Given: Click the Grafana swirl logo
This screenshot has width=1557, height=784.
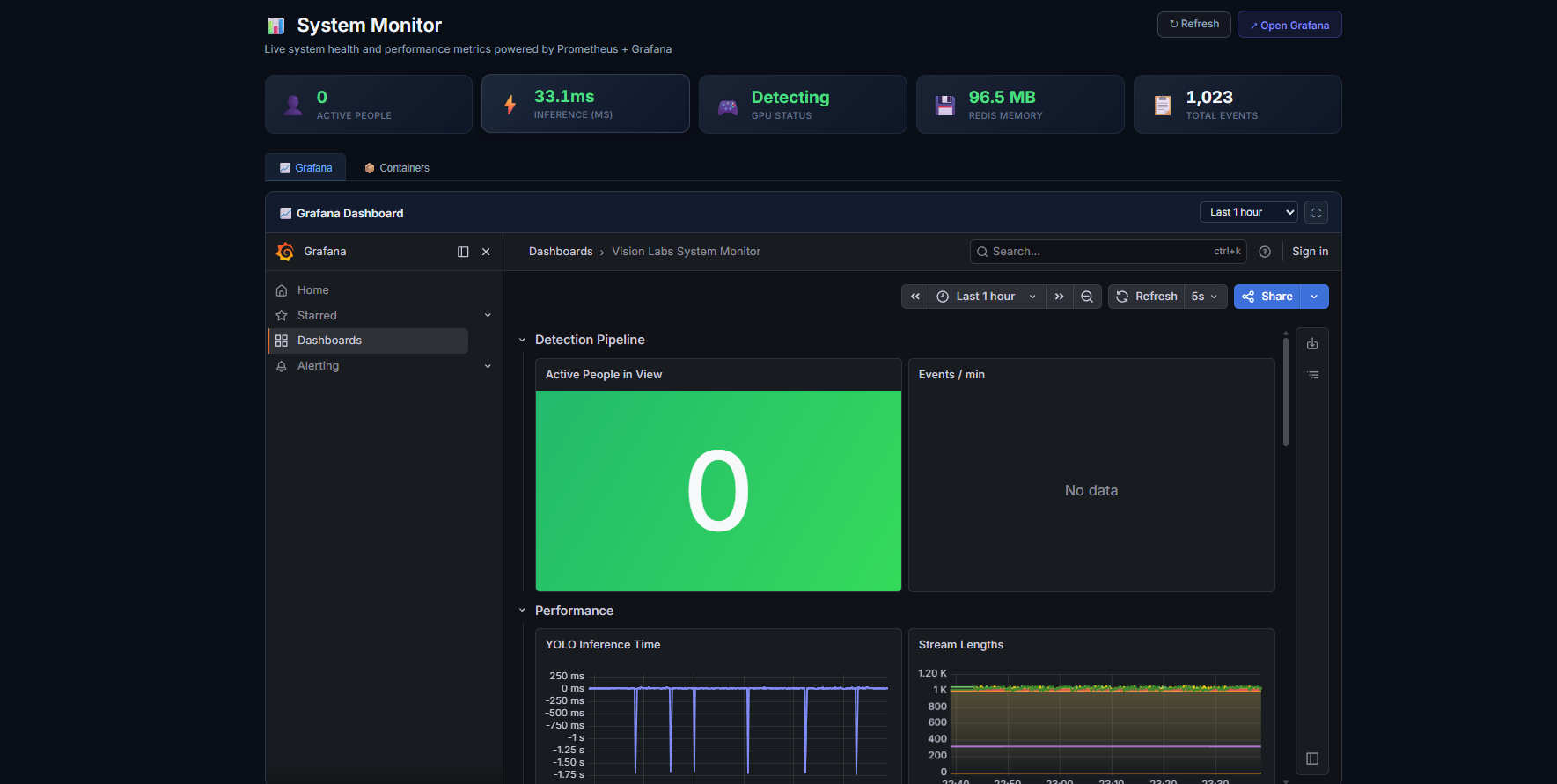Looking at the screenshot, I should click(x=284, y=252).
